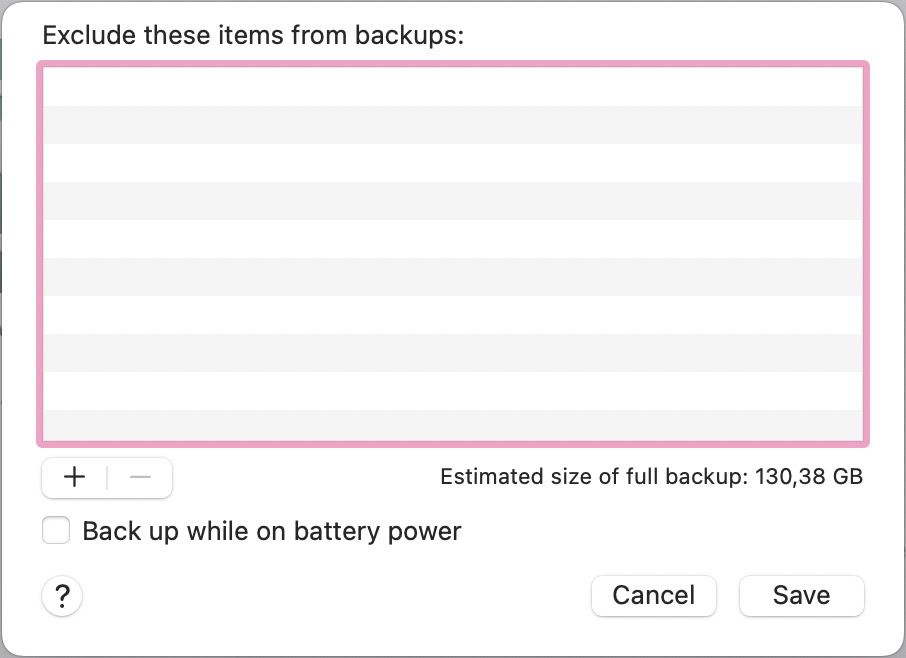Image resolution: width=906 pixels, height=658 pixels.
Task: Click the 'Estimated size of full backup' label
Action: pyautogui.click(x=592, y=477)
